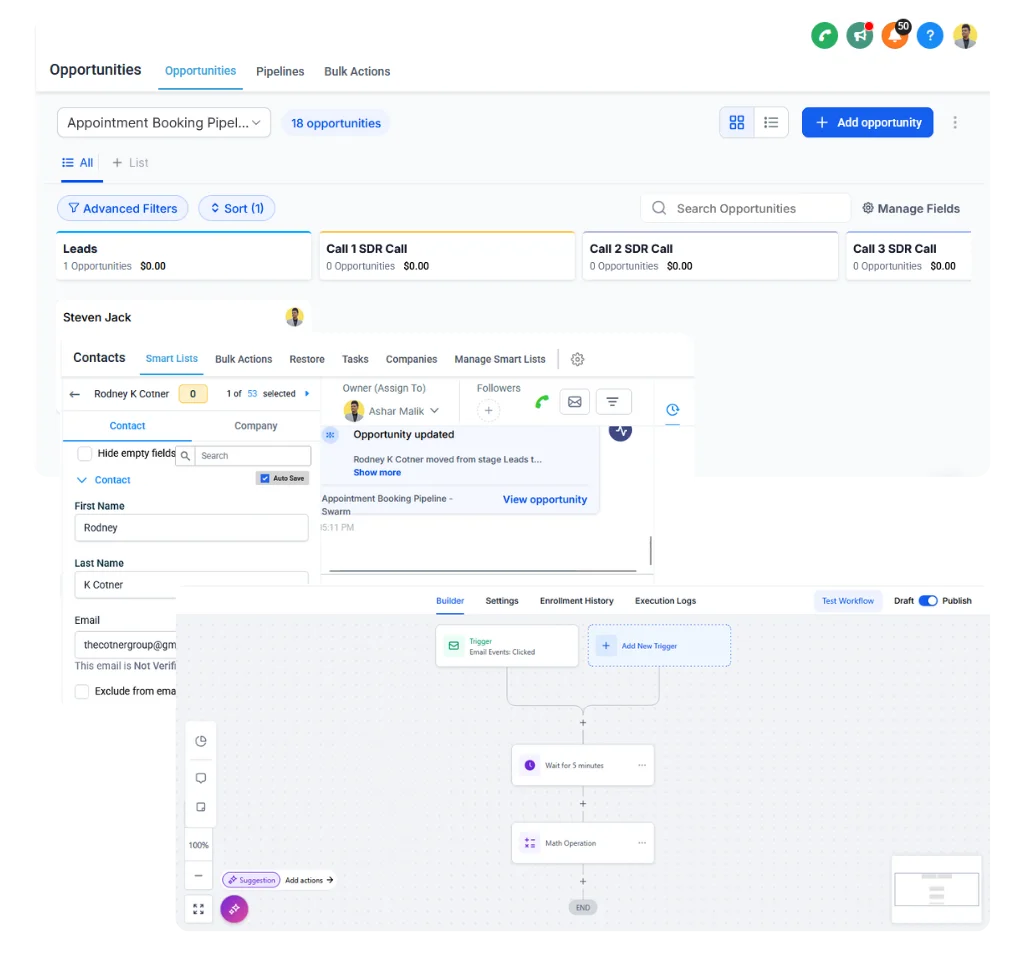Toggle the Auto Save checkbox
The width and height of the screenshot is (1024, 954).
265,478
